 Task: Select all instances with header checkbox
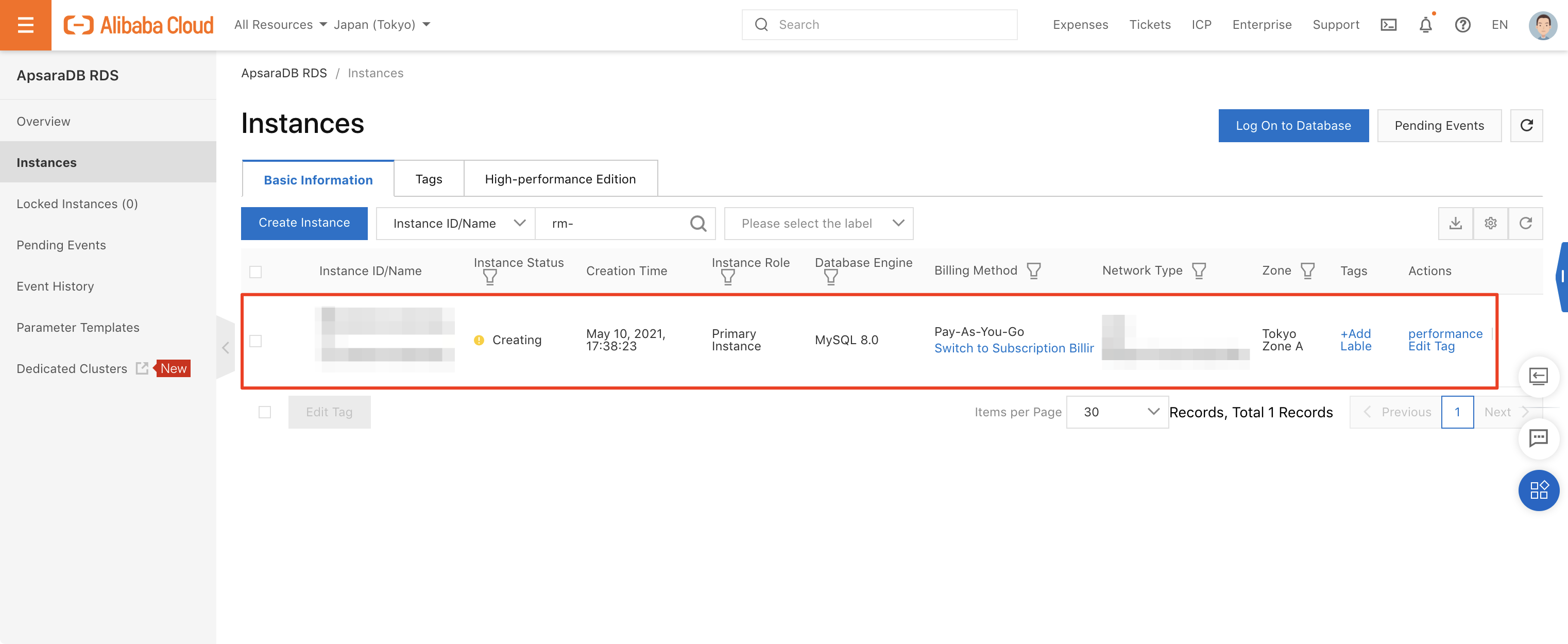(x=255, y=272)
